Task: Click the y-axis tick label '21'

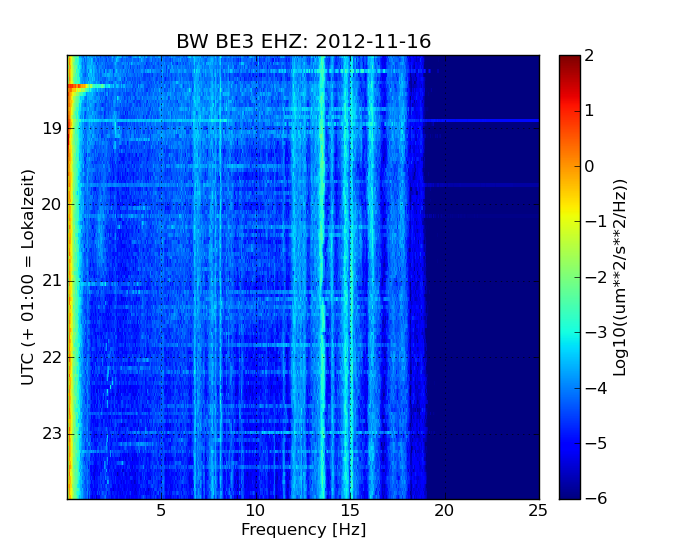Action: pyautogui.click(x=52, y=282)
